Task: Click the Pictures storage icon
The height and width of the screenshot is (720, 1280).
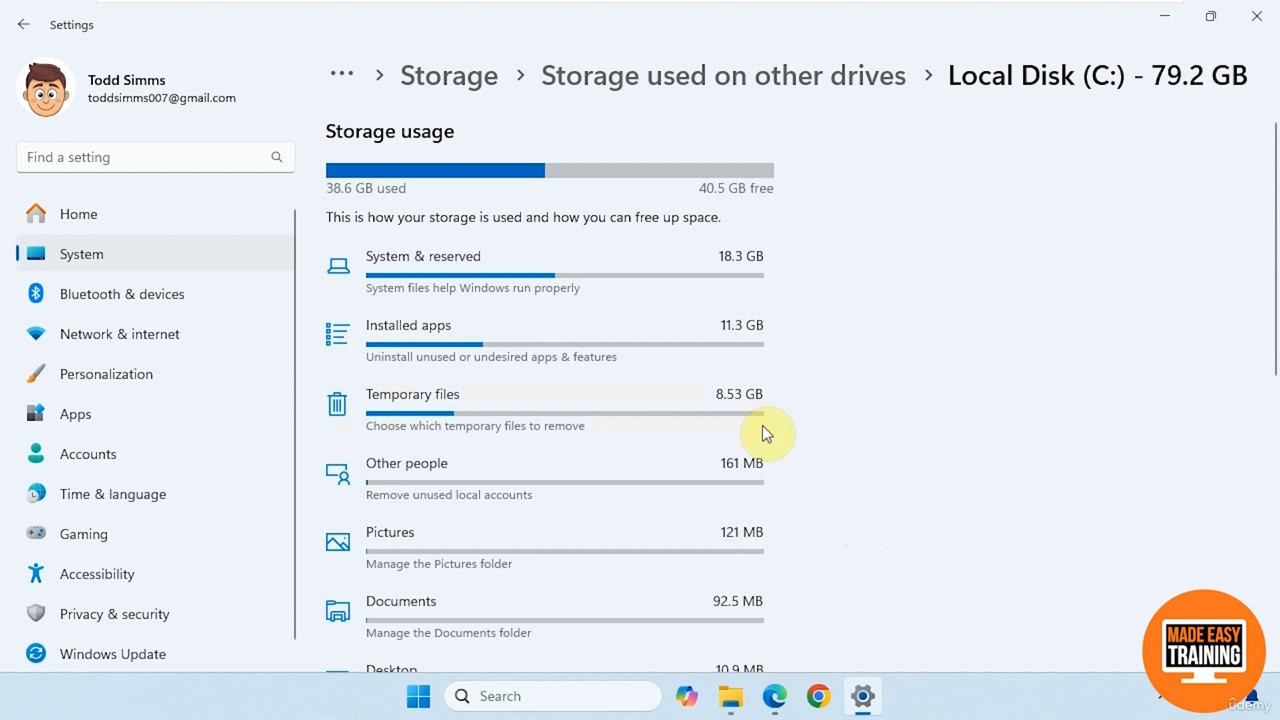Action: (x=337, y=542)
